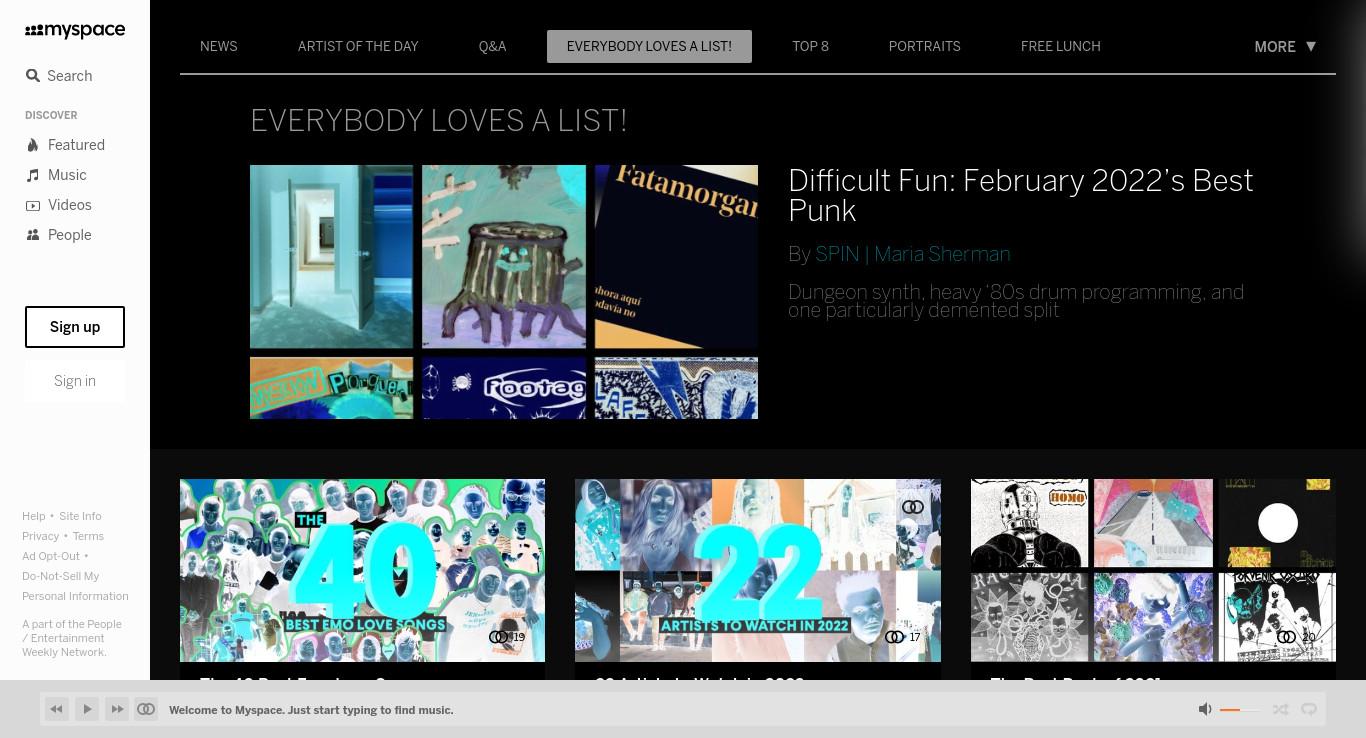Open the TOP 8 tab
1366x738 pixels.
pos(810,46)
